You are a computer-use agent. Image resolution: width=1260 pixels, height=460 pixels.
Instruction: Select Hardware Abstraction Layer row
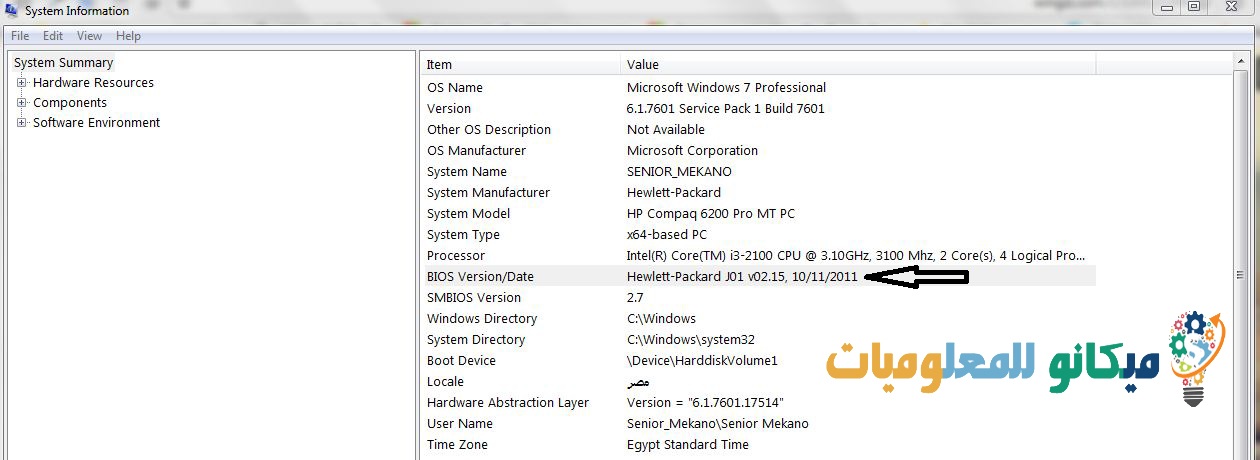[x=758, y=403]
